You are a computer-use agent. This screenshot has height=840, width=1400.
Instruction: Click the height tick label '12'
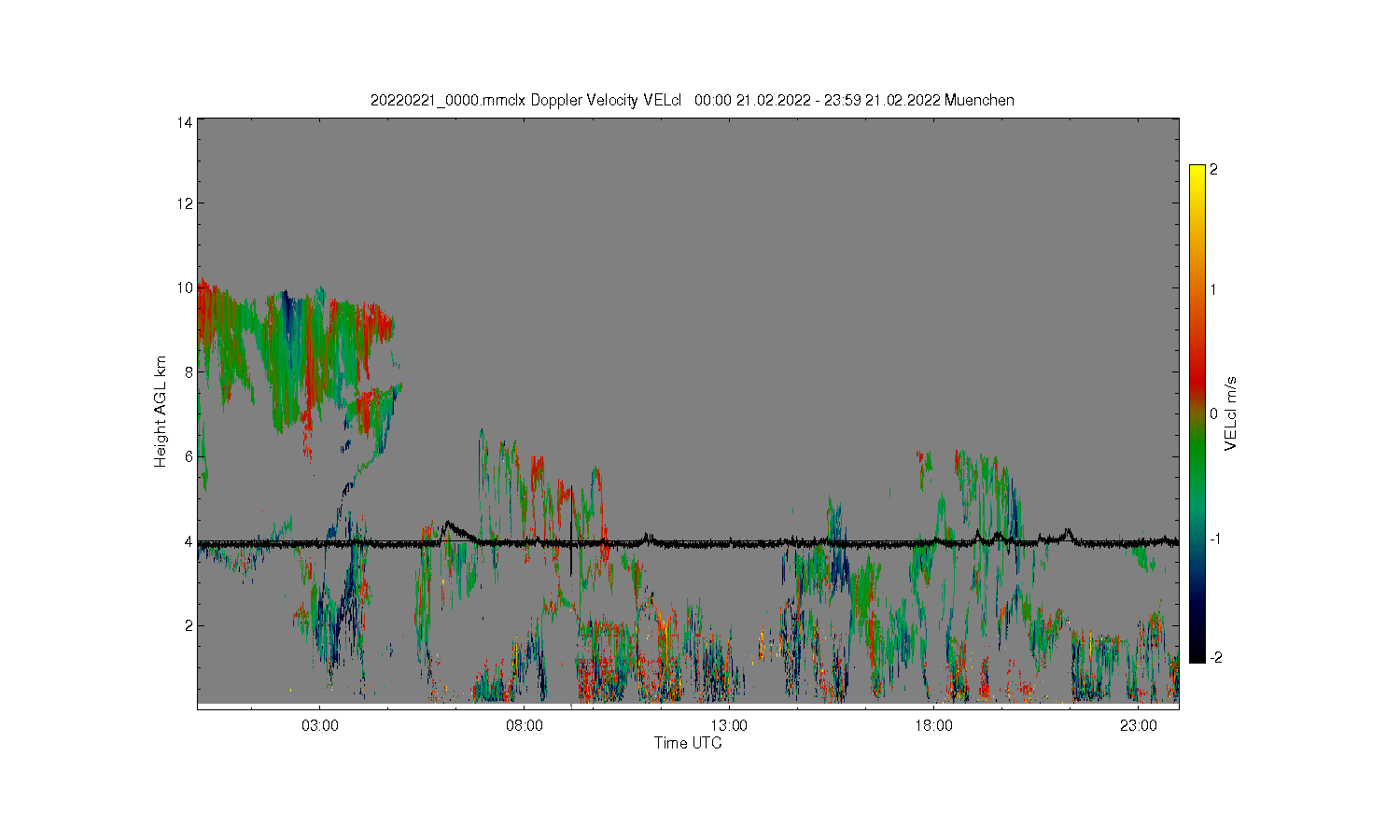(x=185, y=203)
